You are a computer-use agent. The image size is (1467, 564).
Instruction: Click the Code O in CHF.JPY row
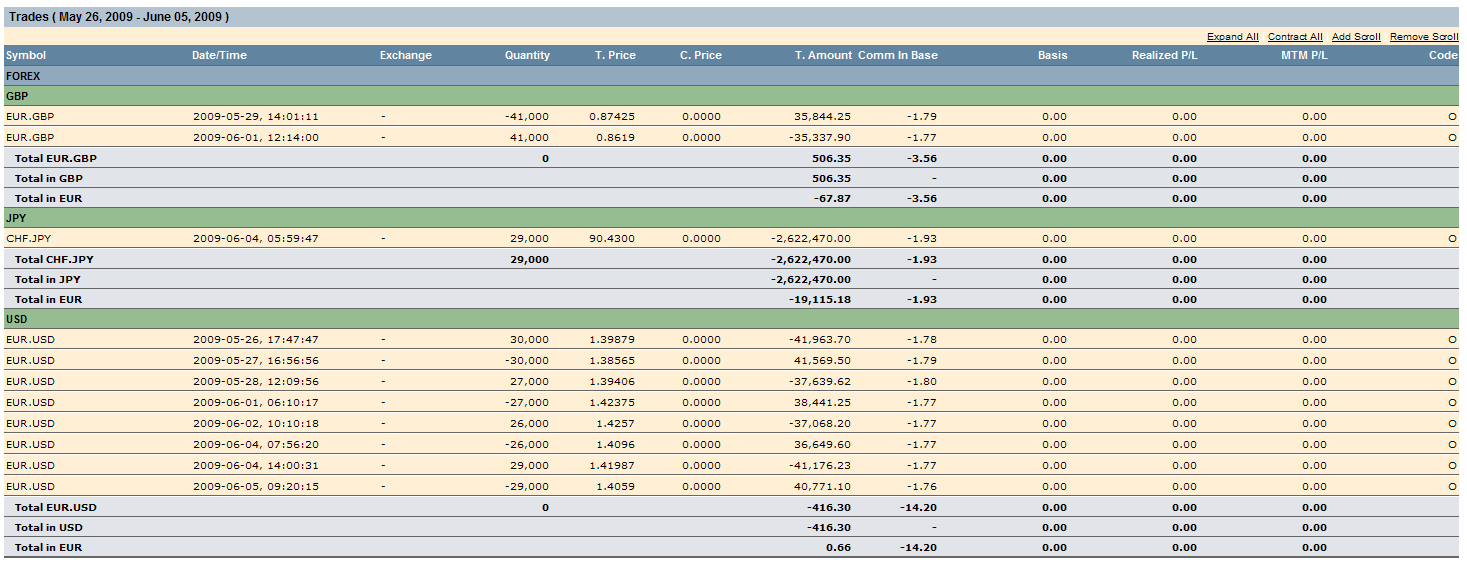[1452, 239]
